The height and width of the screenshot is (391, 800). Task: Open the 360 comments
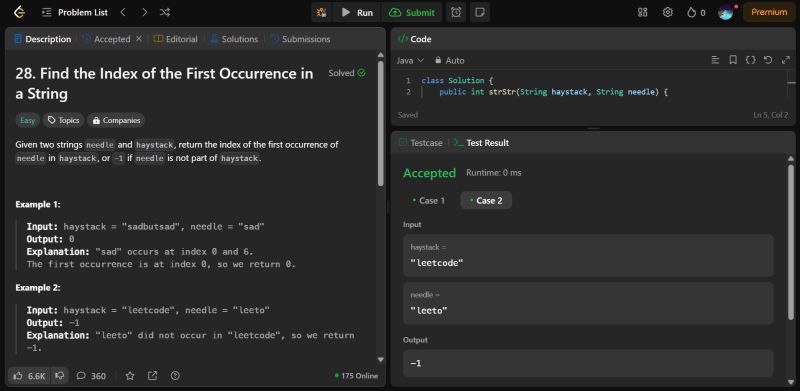(x=91, y=376)
